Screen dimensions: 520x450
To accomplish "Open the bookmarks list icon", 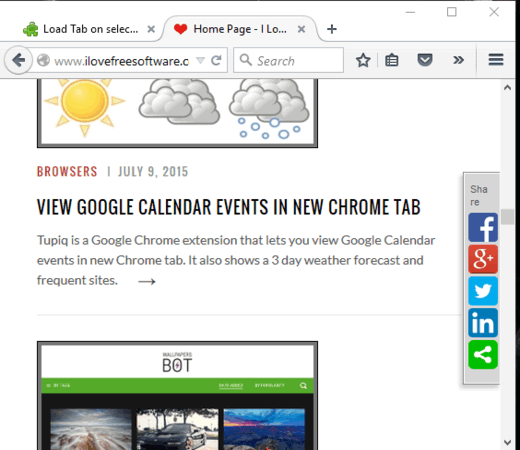I will [x=391, y=60].
